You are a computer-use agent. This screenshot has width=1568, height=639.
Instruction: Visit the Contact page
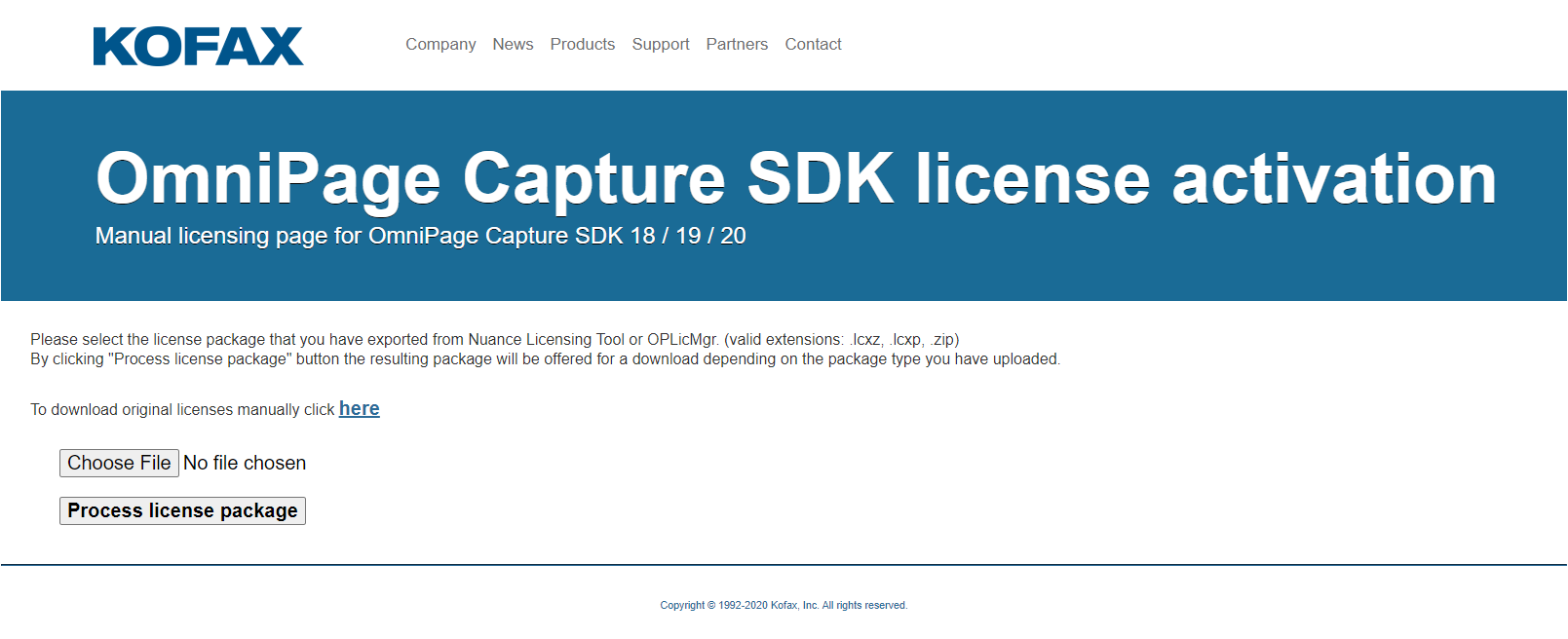(x=813, y=44)
